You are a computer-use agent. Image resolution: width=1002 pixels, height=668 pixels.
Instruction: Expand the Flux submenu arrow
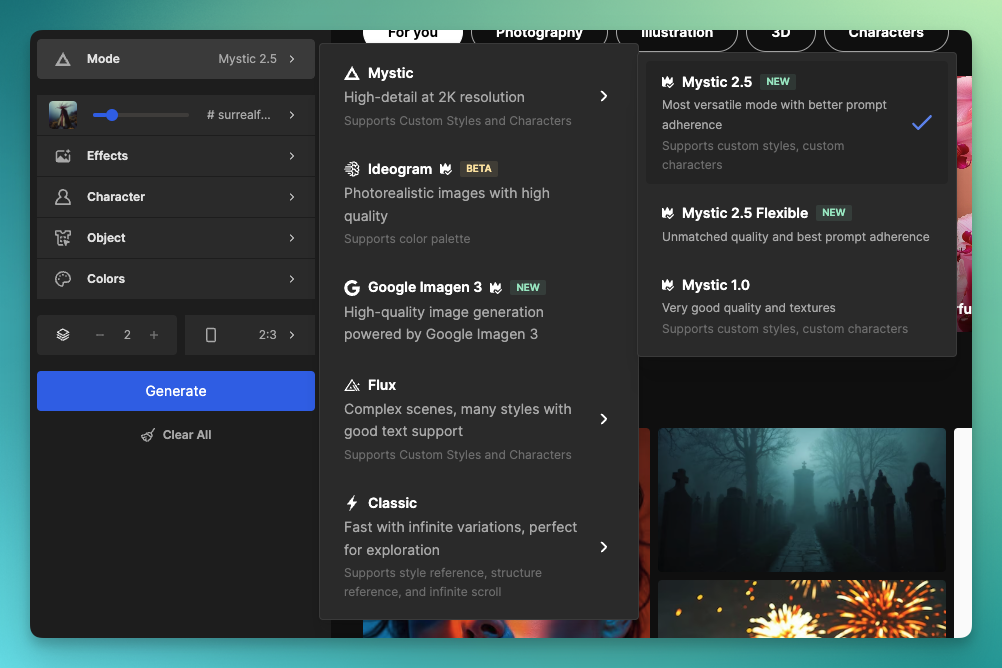(x=604, y=419)
